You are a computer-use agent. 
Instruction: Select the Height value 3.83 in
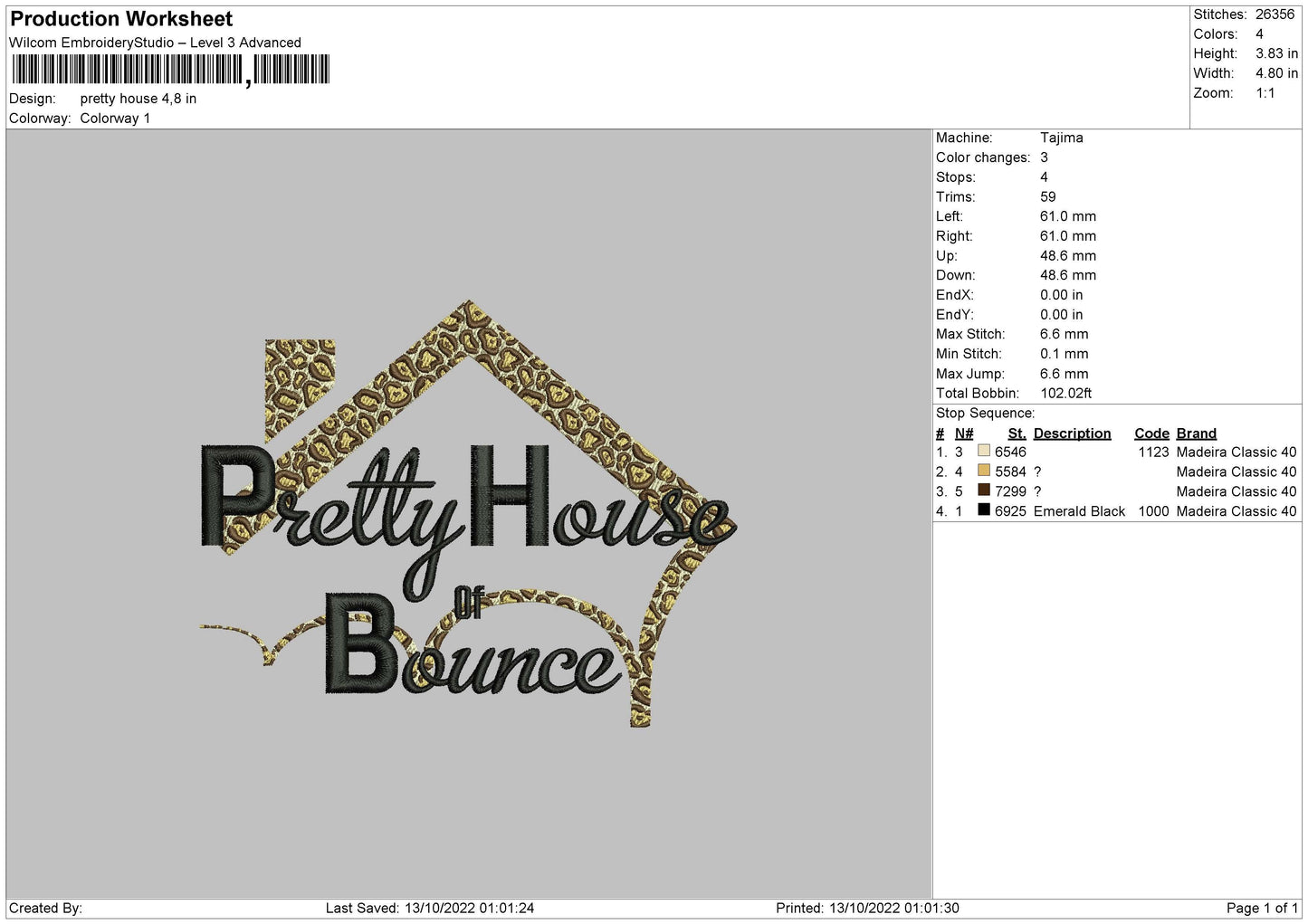point(1276,53)
